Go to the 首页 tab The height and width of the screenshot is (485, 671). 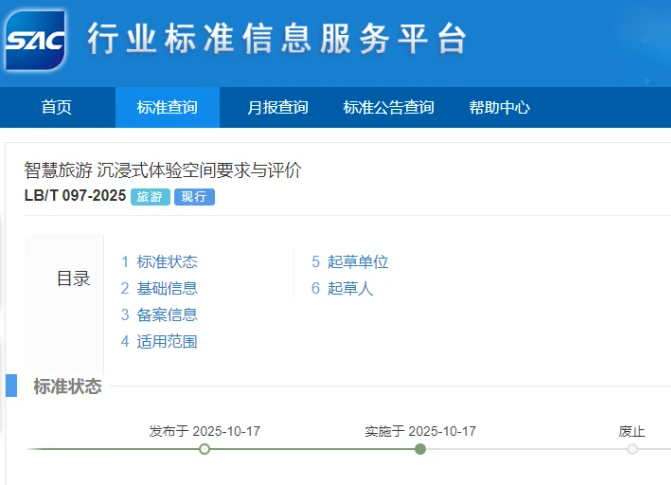pyautogui.click(x=57, y=108)
